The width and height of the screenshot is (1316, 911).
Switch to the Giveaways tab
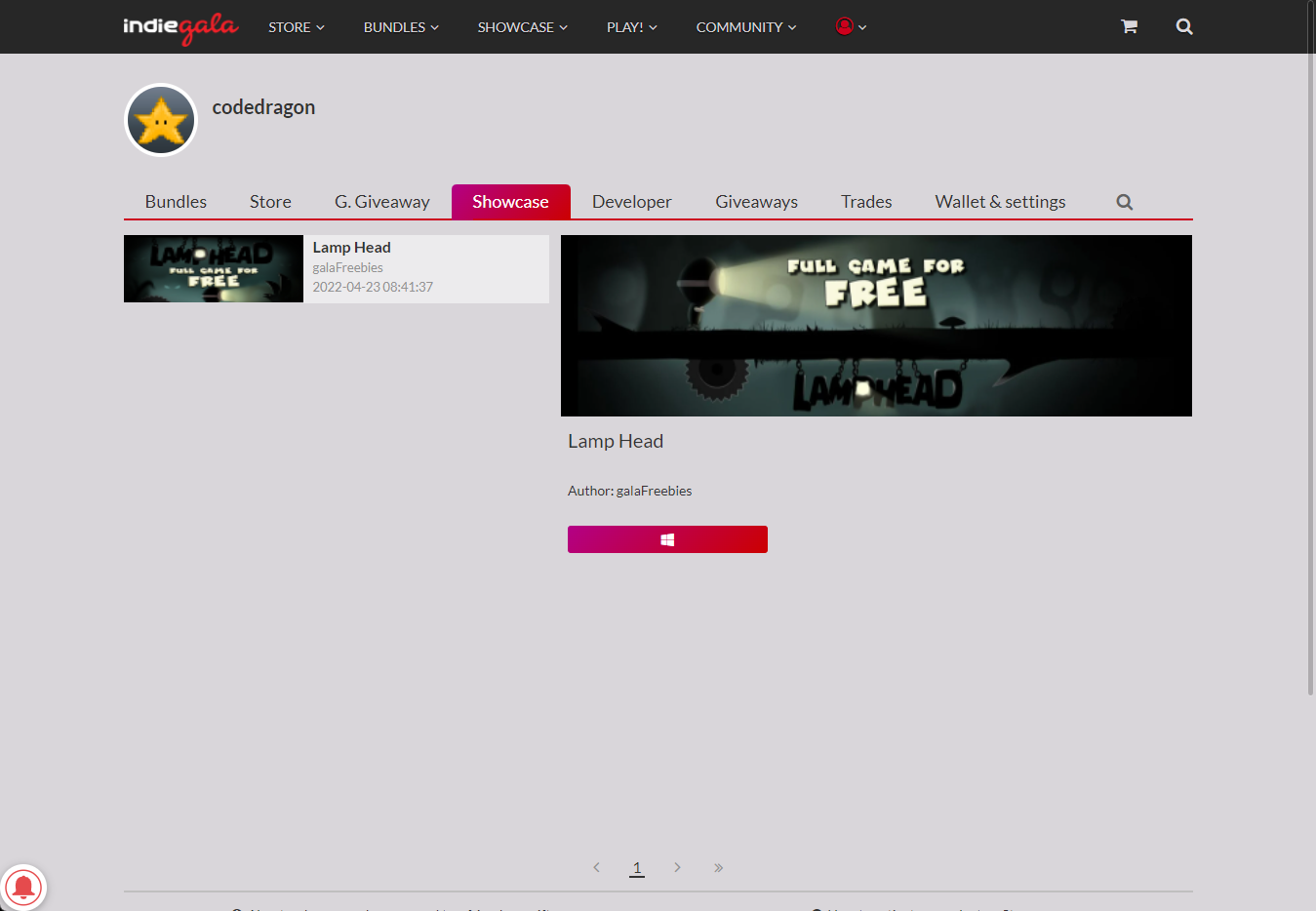[756, 202]
